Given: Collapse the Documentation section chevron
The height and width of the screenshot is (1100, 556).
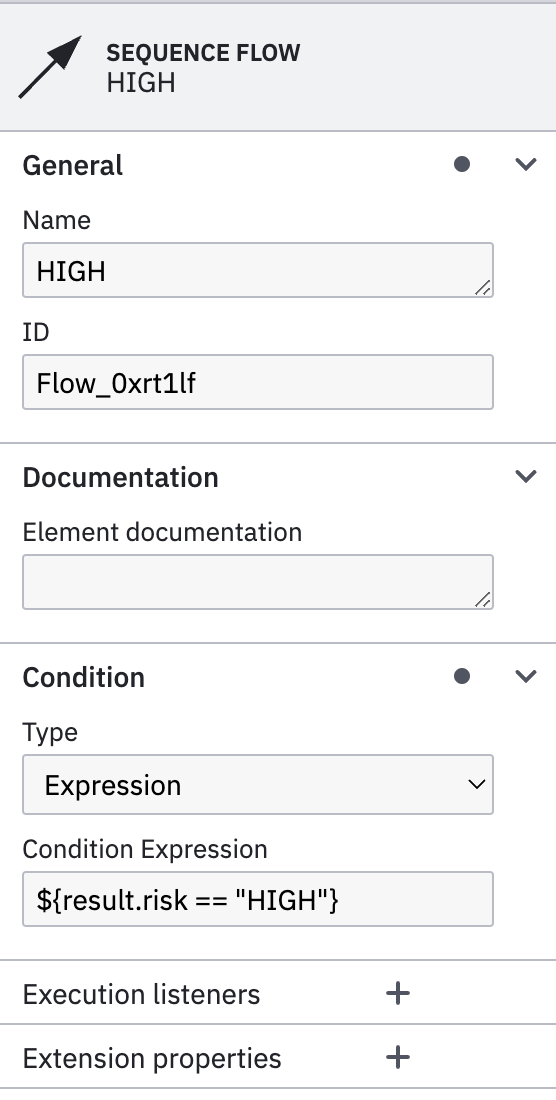Looking at the screenshot, I should click(x=526, y=476).
